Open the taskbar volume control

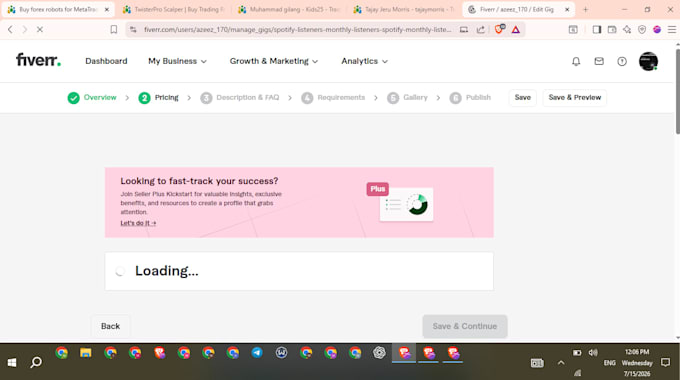tap(593, 352)
